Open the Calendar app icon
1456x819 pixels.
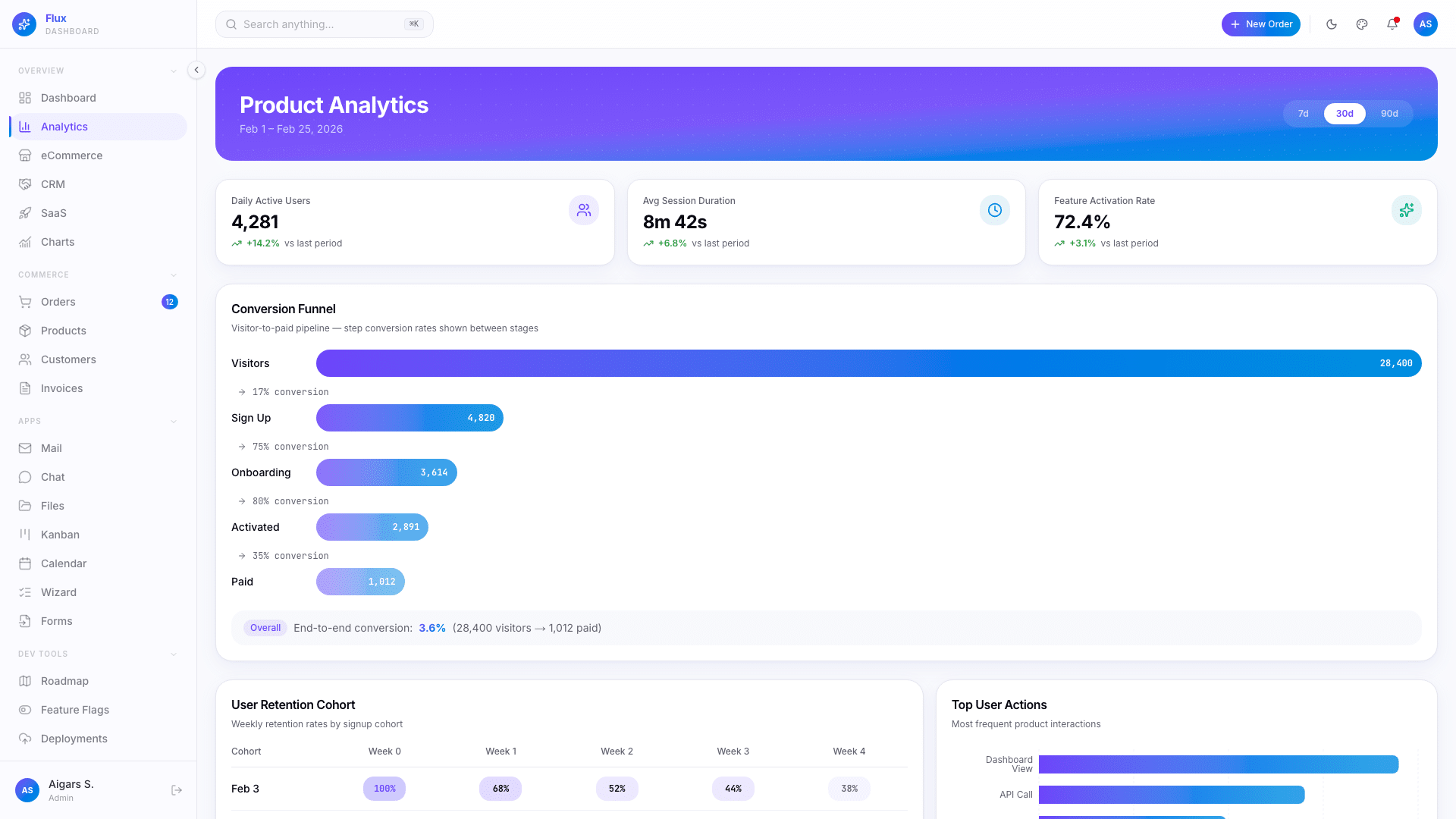[25, 563]
